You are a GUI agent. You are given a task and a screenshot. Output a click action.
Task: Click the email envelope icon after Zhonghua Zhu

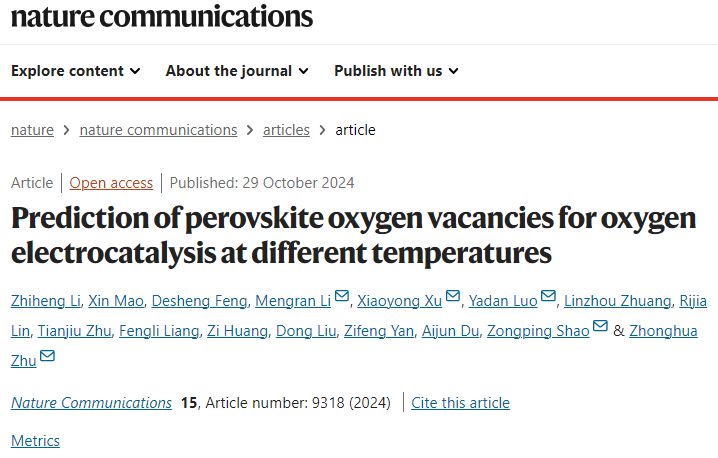pos(47,355)
